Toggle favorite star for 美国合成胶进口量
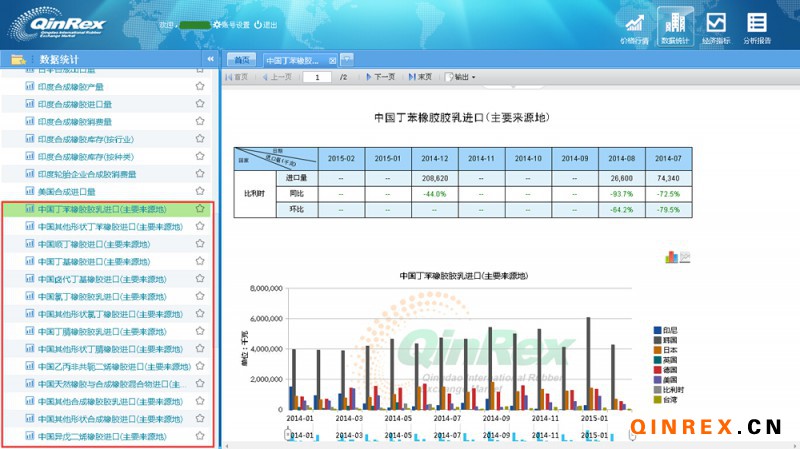The width and height of the screenshot is (800, 449). coord(200,191)
